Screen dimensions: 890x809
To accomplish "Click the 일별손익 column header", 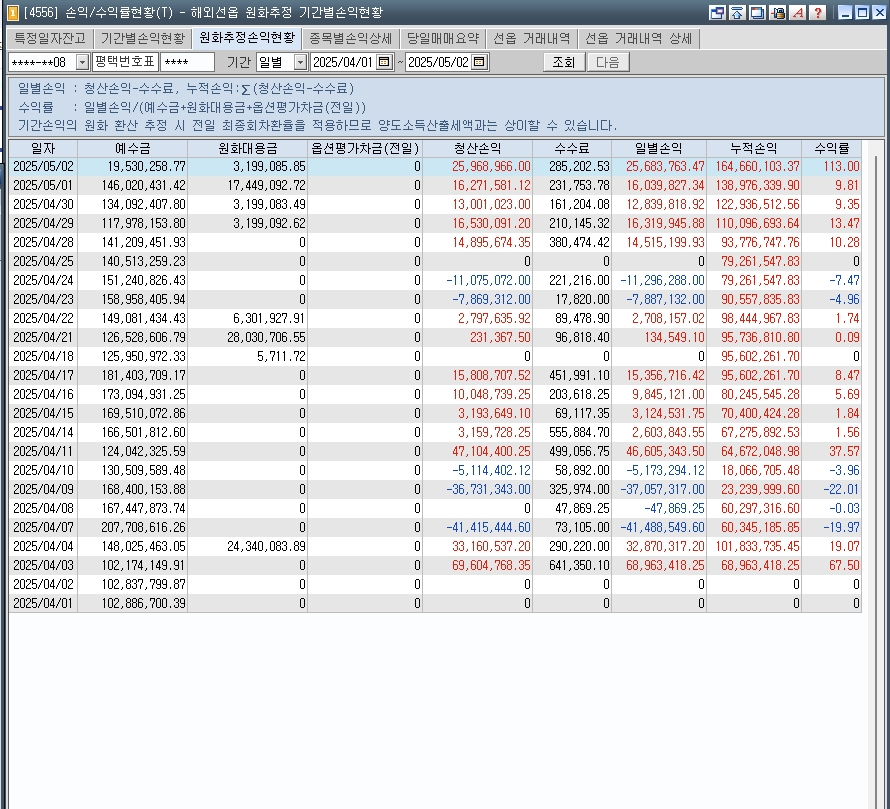I will pyautogui.click(x=658, y=149).
